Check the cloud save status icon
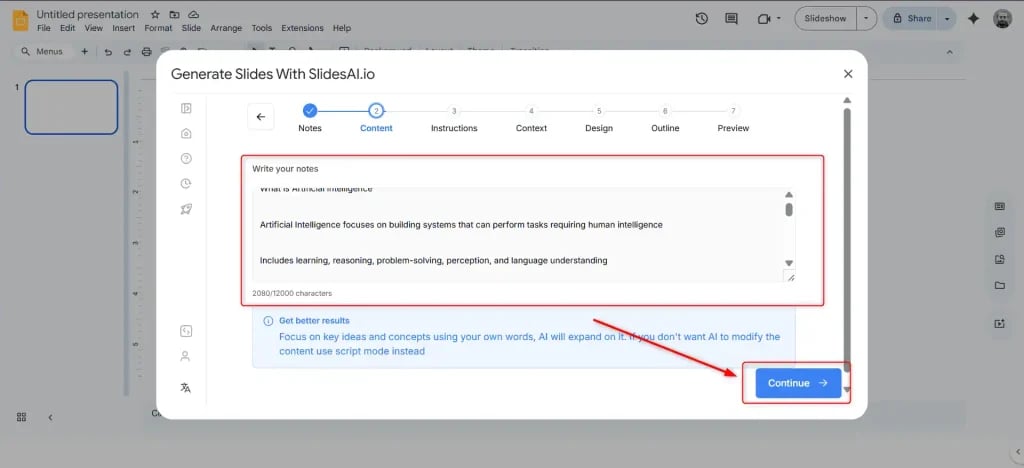This screenshot has width=1024, height=468. tap(193, 14)
